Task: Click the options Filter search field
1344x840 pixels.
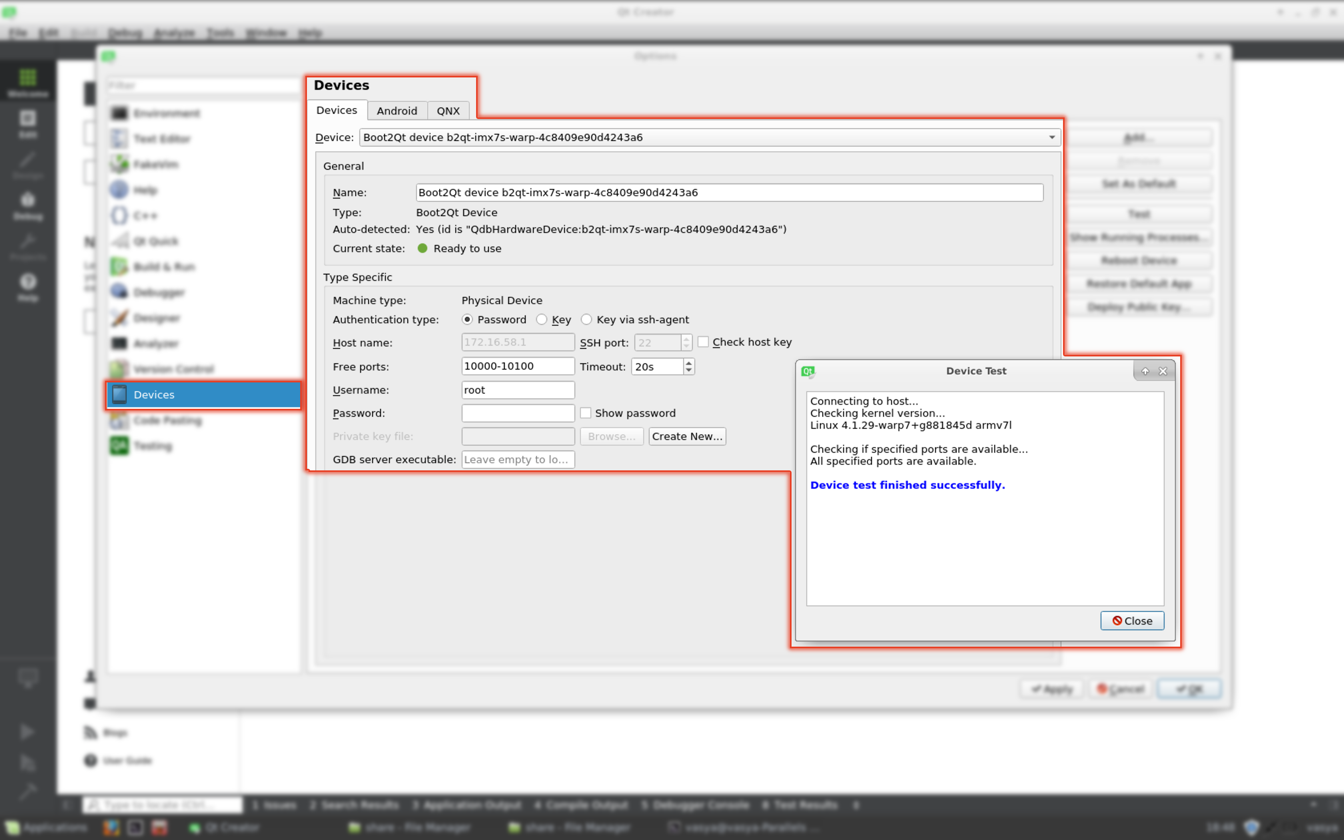Action: pyautogui.click(x=204, y=86)
